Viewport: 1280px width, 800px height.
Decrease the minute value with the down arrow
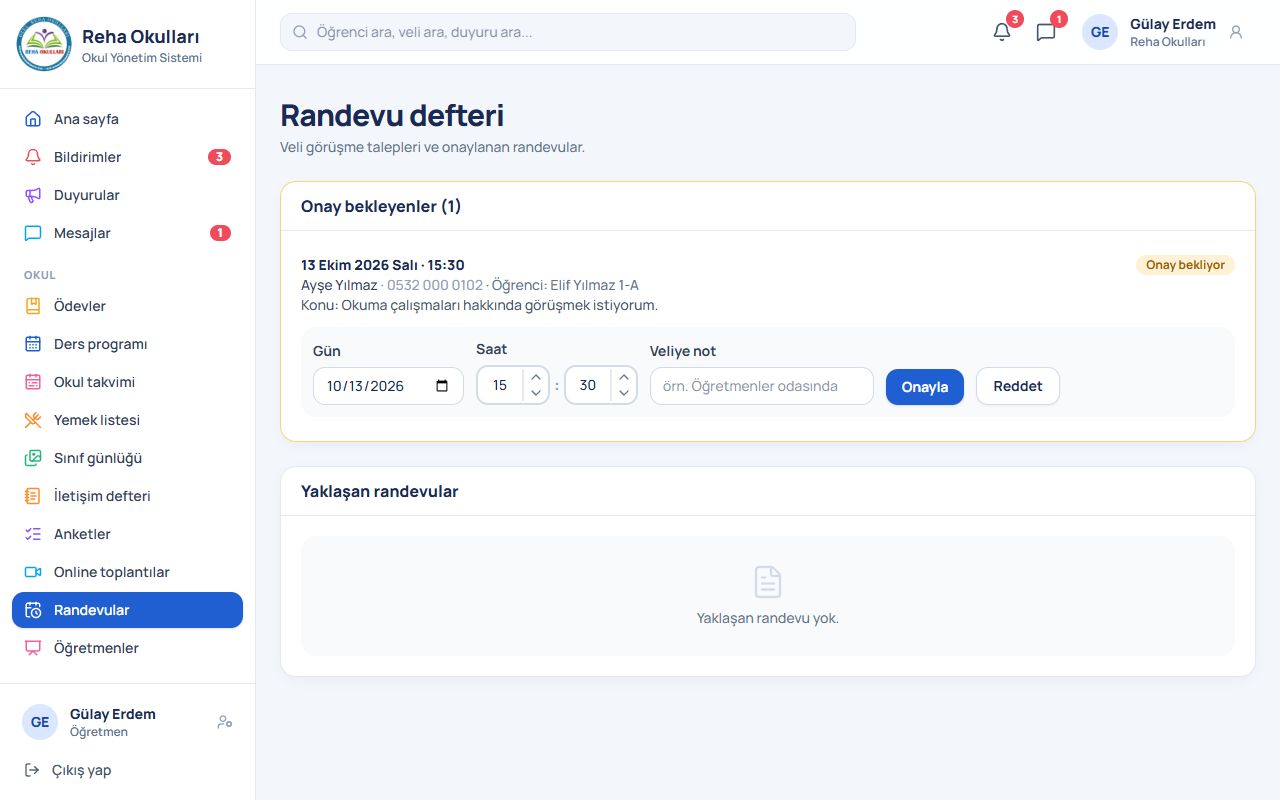[x=624, y=393]
